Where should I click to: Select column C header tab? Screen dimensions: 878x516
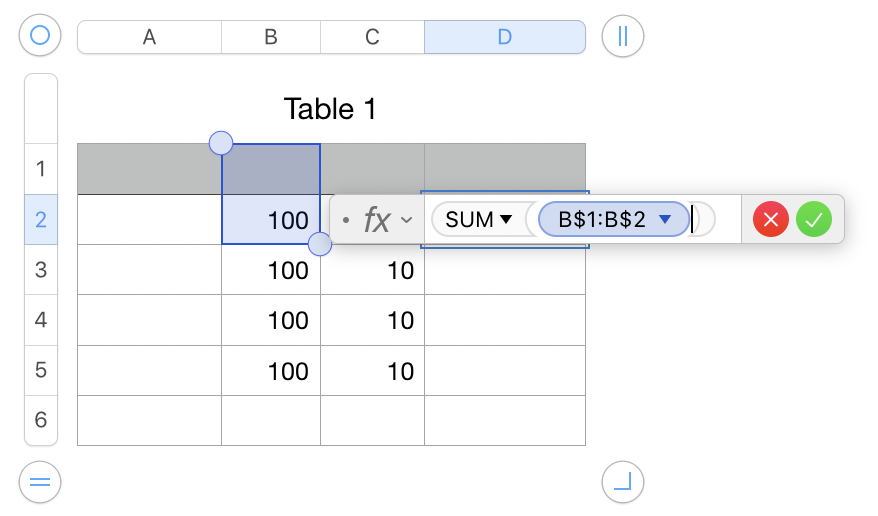point(372,37)
